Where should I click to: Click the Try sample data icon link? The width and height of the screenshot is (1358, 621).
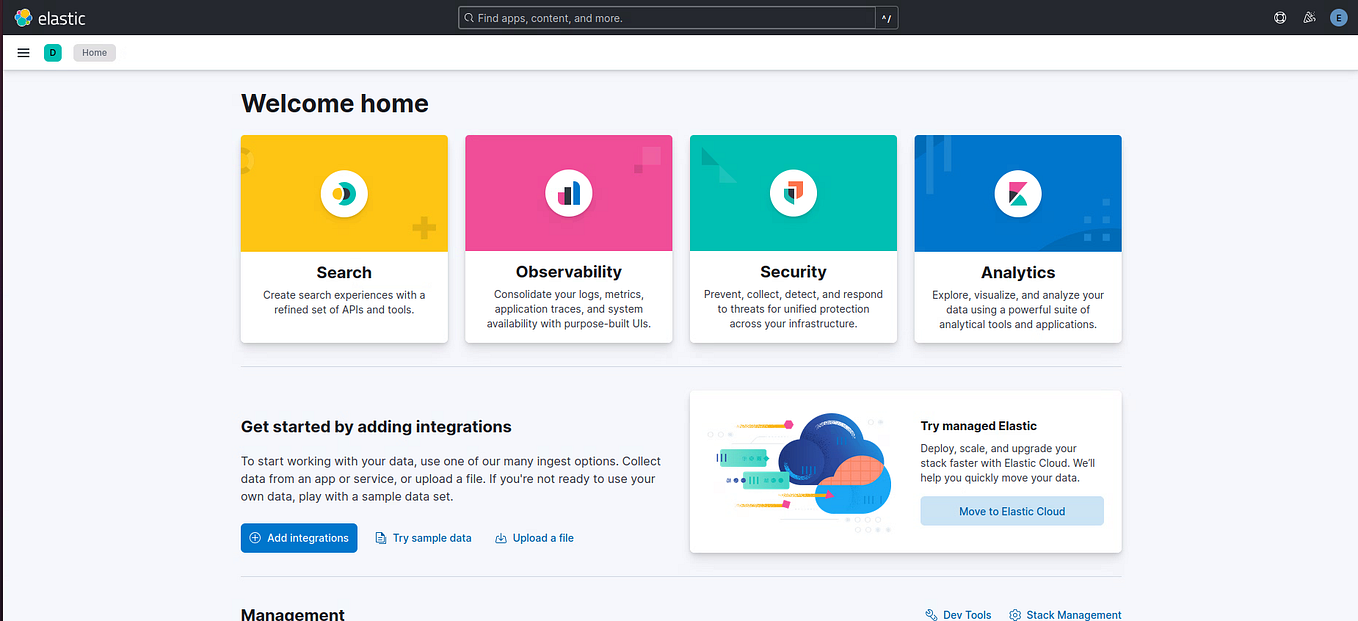(x=380, y=538)
